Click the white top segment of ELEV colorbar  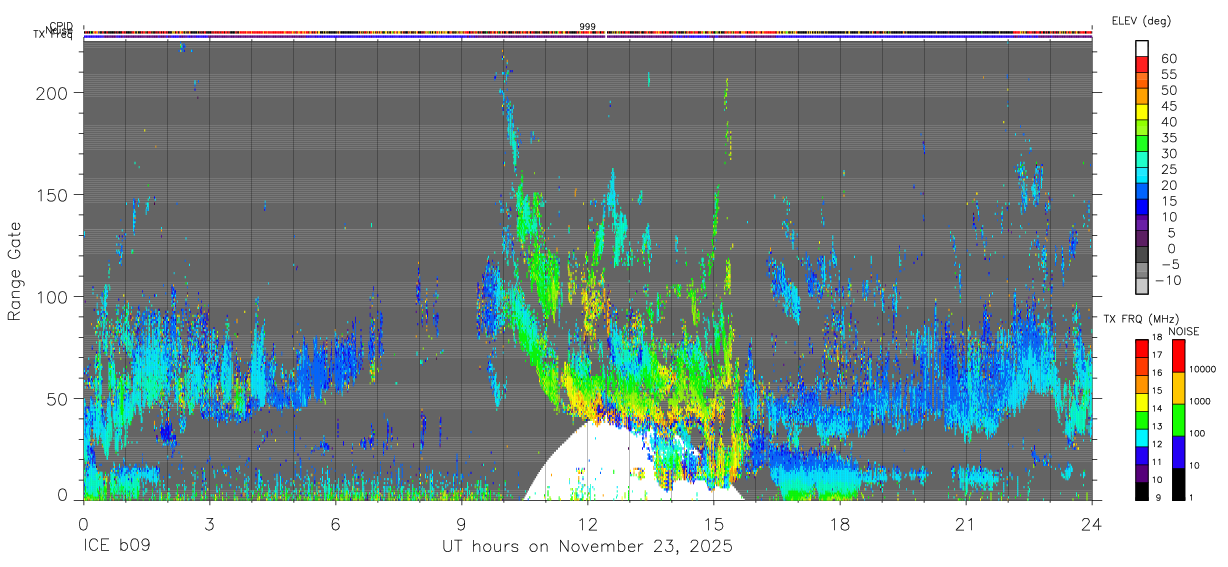pos(1141,48)
